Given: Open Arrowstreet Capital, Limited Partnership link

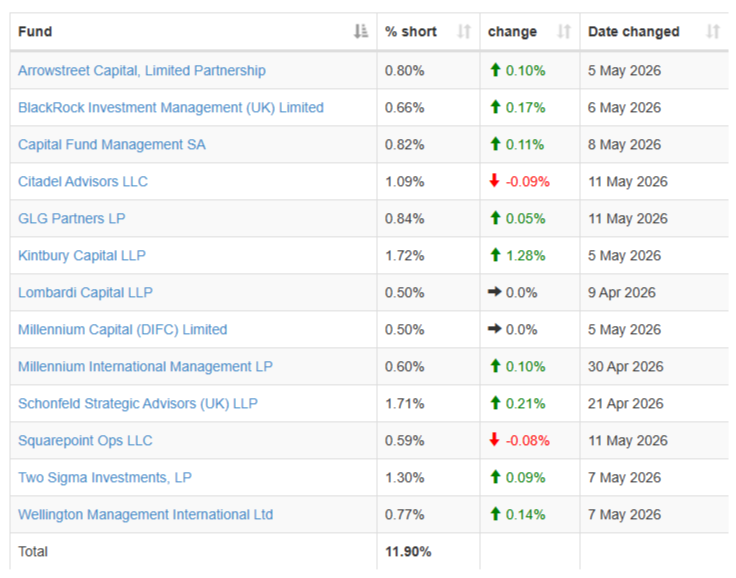Looking at the screenshot, I should pos(142,70).
